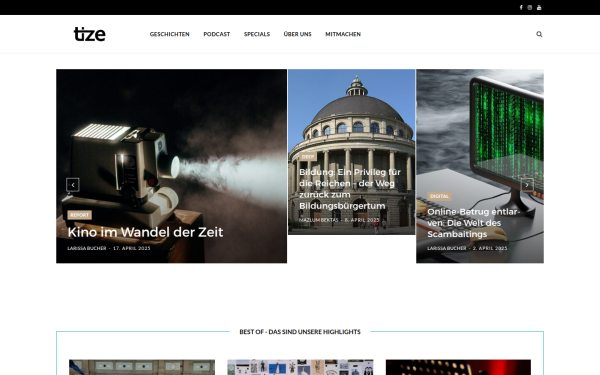Click the 2. April 2025 date

[x=490, y=248]
